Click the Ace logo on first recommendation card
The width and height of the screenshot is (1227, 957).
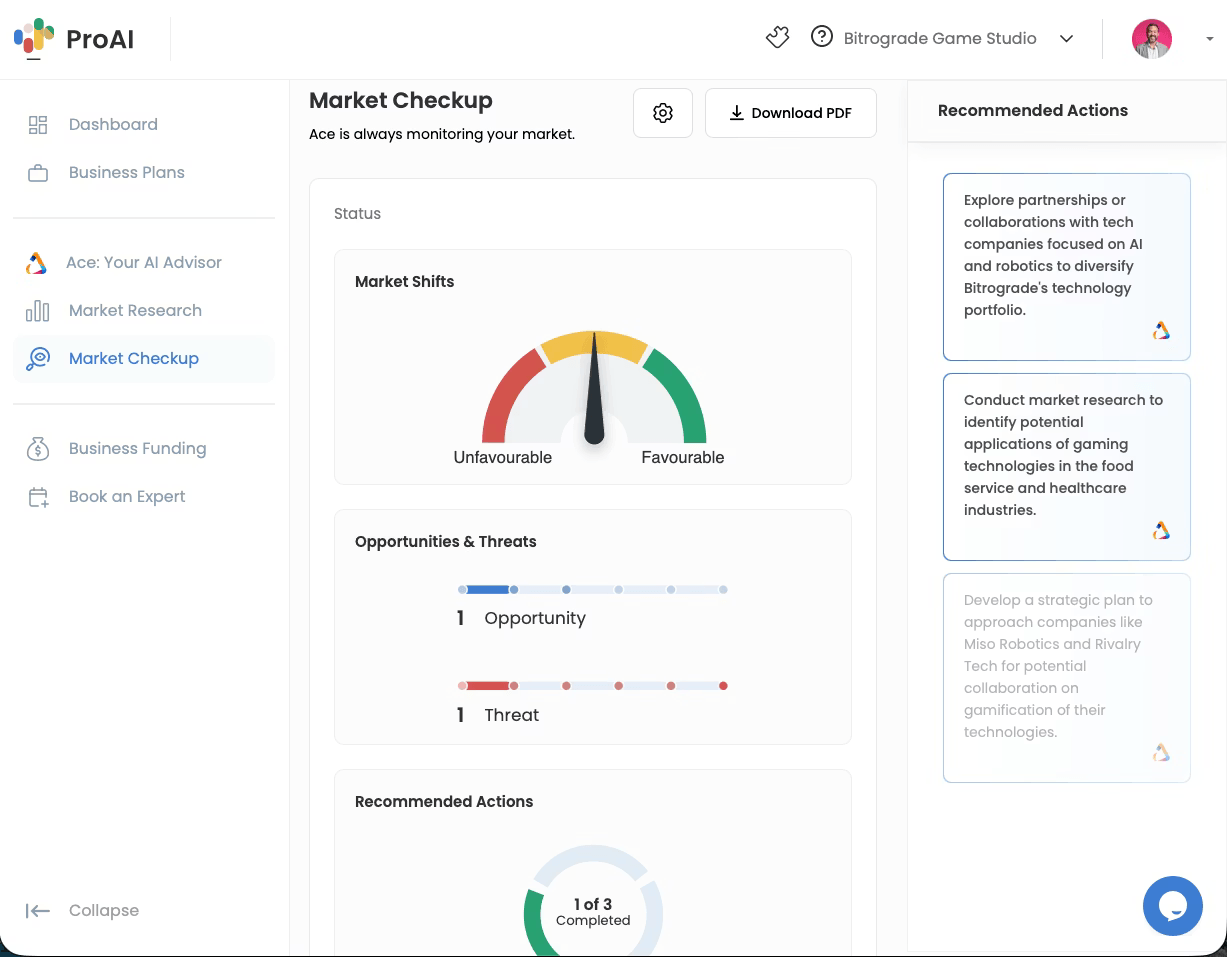tap(1161, 331)
